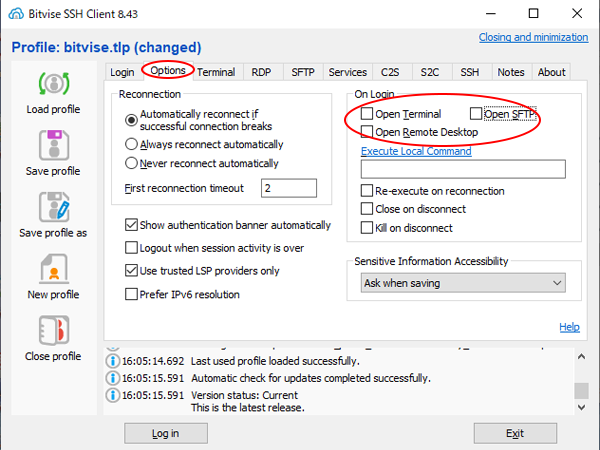Screen dimensions: 600x450
Task: Open the C2S tab
Action: (390, 72)
